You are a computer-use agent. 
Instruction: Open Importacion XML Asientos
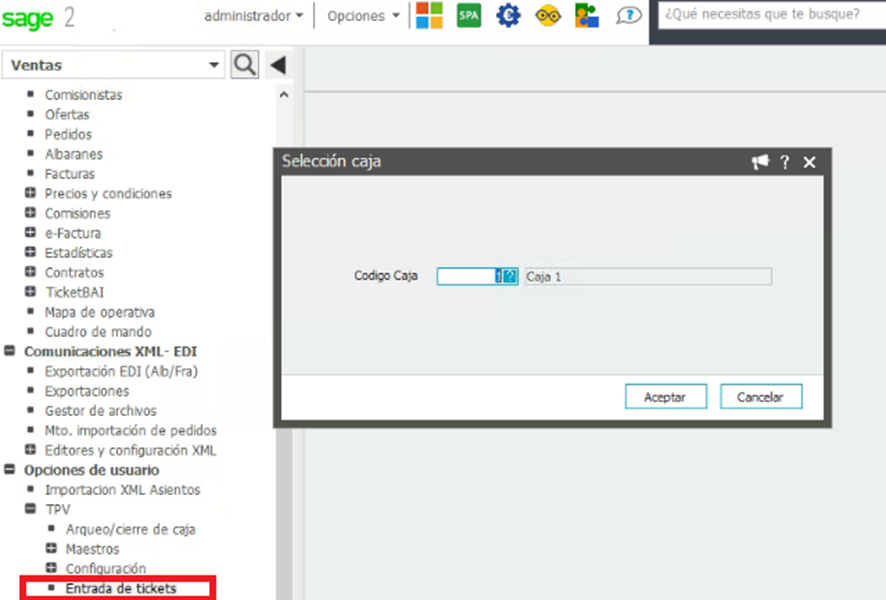point(123,490)
